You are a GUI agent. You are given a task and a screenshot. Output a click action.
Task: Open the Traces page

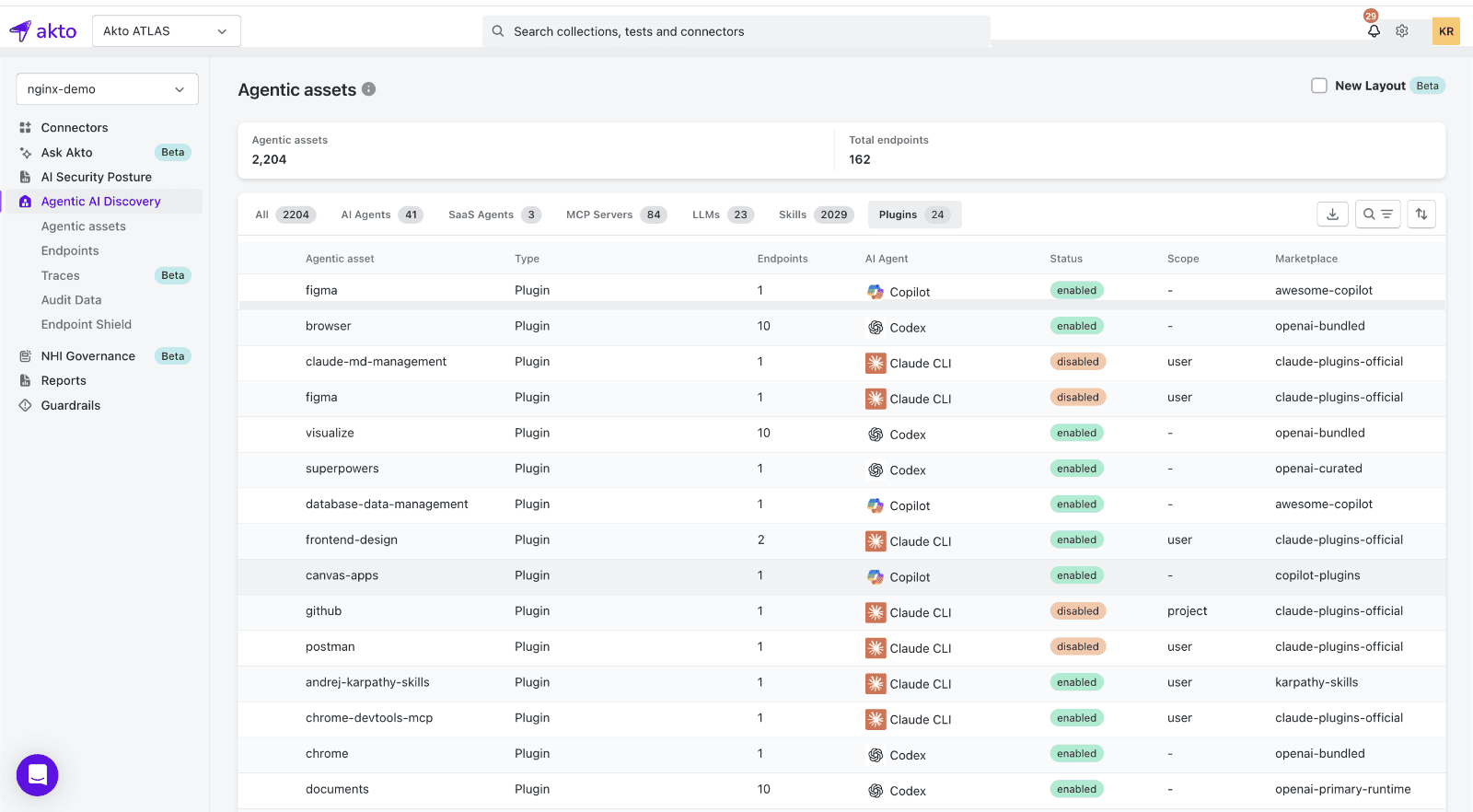click(61, 275)
